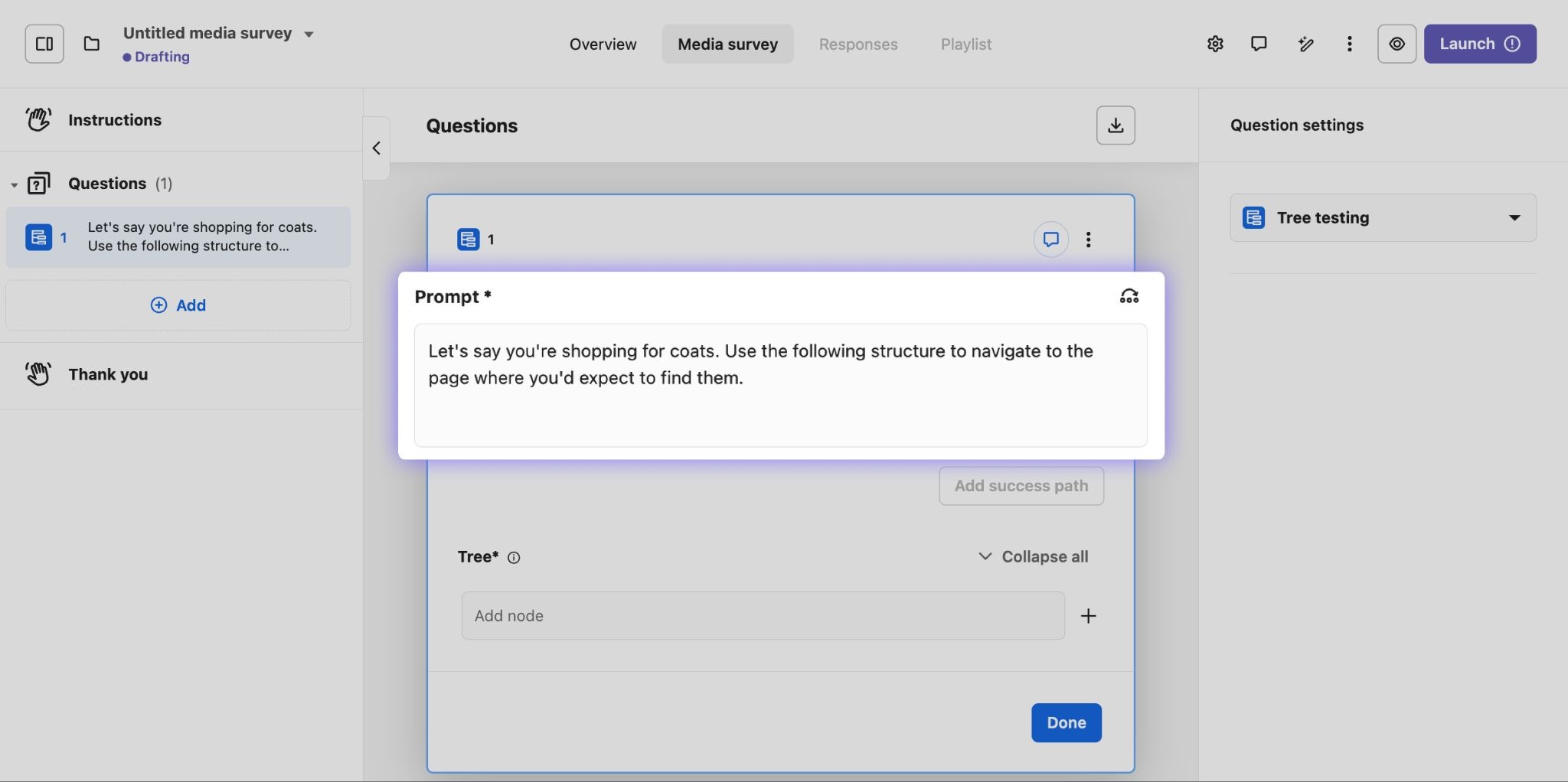
Task: Open survey settings gear icon
Action: point(1215,44)
